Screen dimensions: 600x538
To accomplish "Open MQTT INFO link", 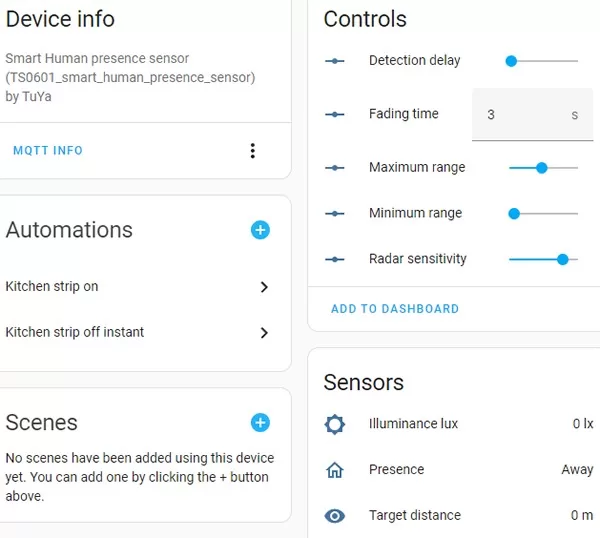I will pyautogui.click(x=48, y=150).
